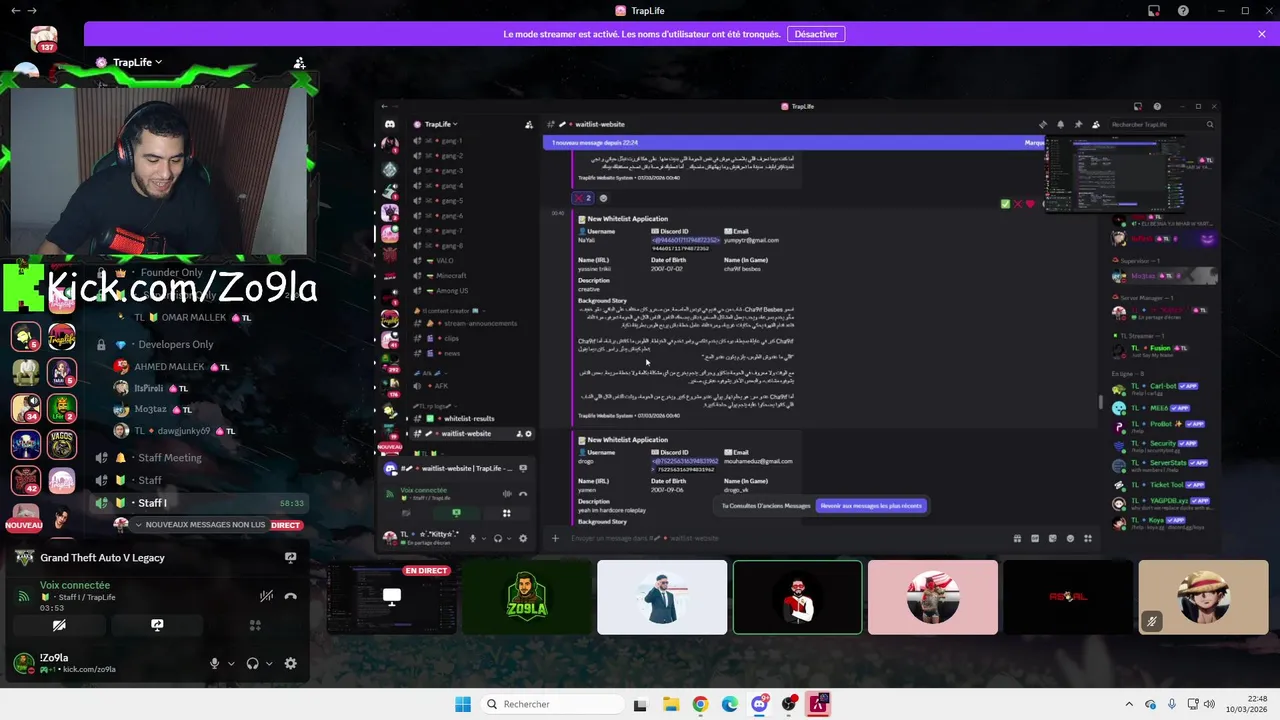The height and width of the screenshot is (720, 1280).
Task: Click the NOUVEAU mentions badge in server list
Action: pyautogui.click(x=24, y=525)
